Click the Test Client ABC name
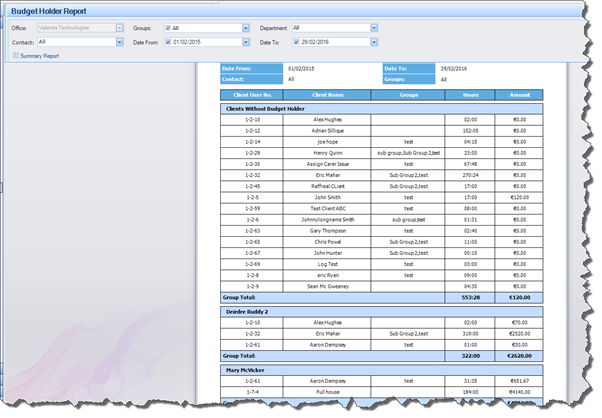The height and width of the screenshot is (418, 602). (x=327, y=209)
